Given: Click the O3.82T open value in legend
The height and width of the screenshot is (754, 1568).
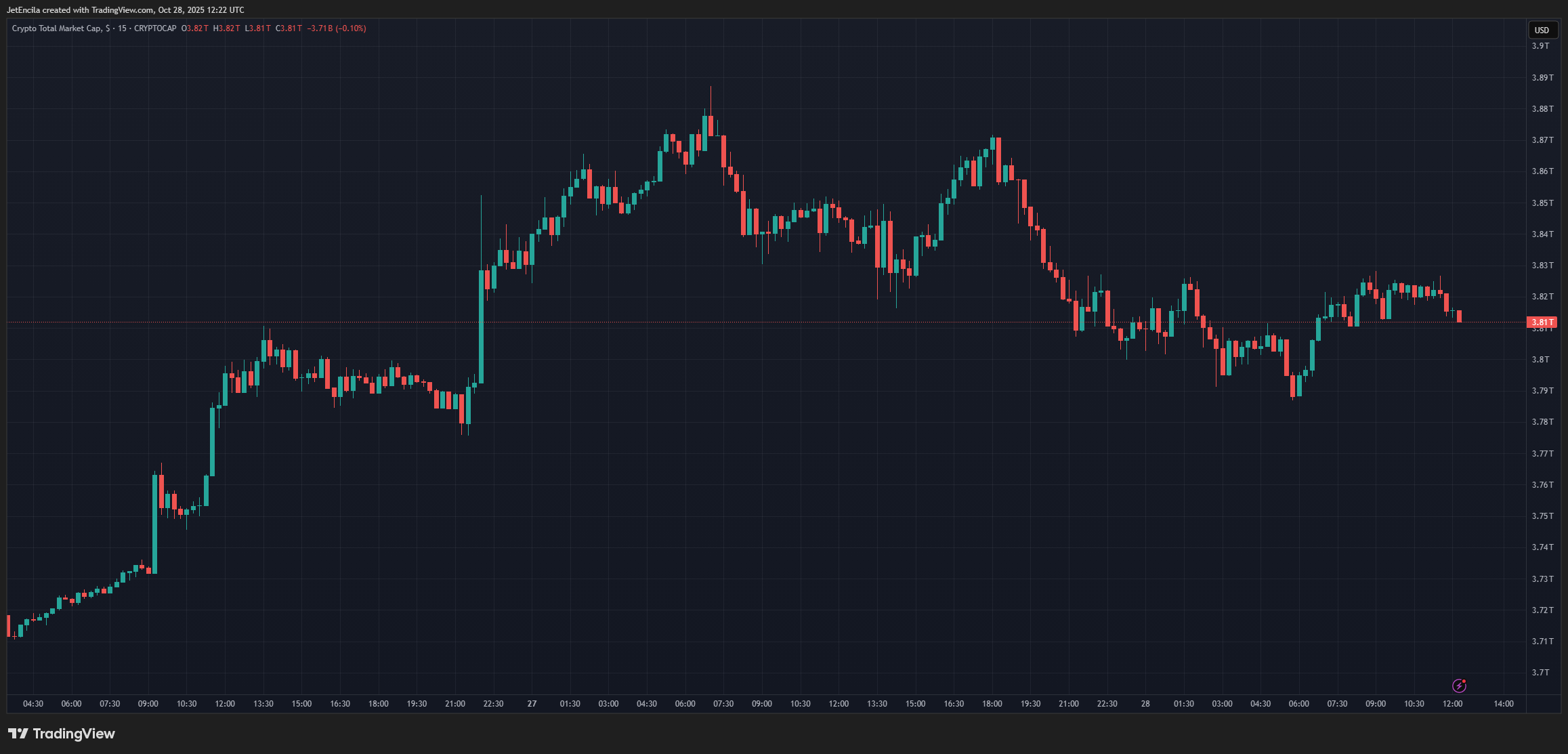Looking at the screenshot, I should tap(195, 28).
